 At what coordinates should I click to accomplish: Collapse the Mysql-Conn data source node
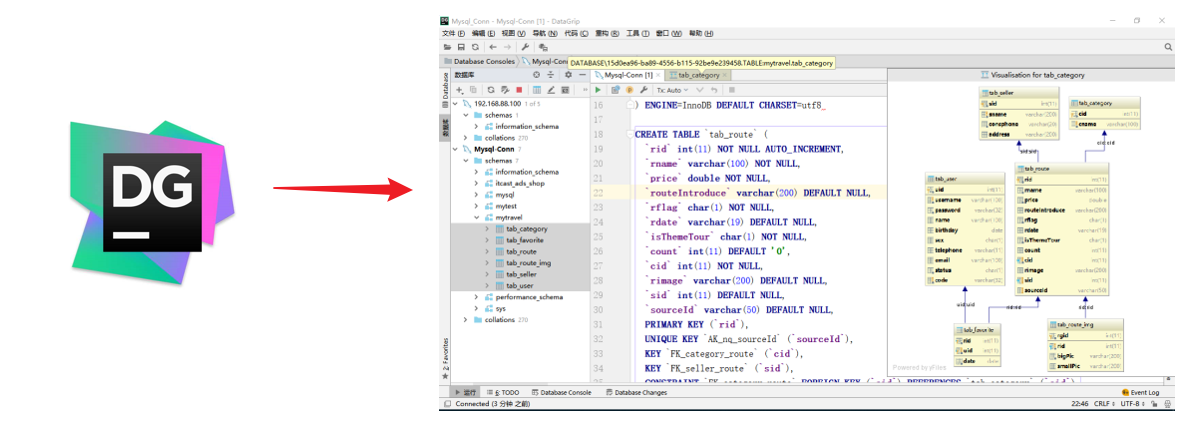456,150
